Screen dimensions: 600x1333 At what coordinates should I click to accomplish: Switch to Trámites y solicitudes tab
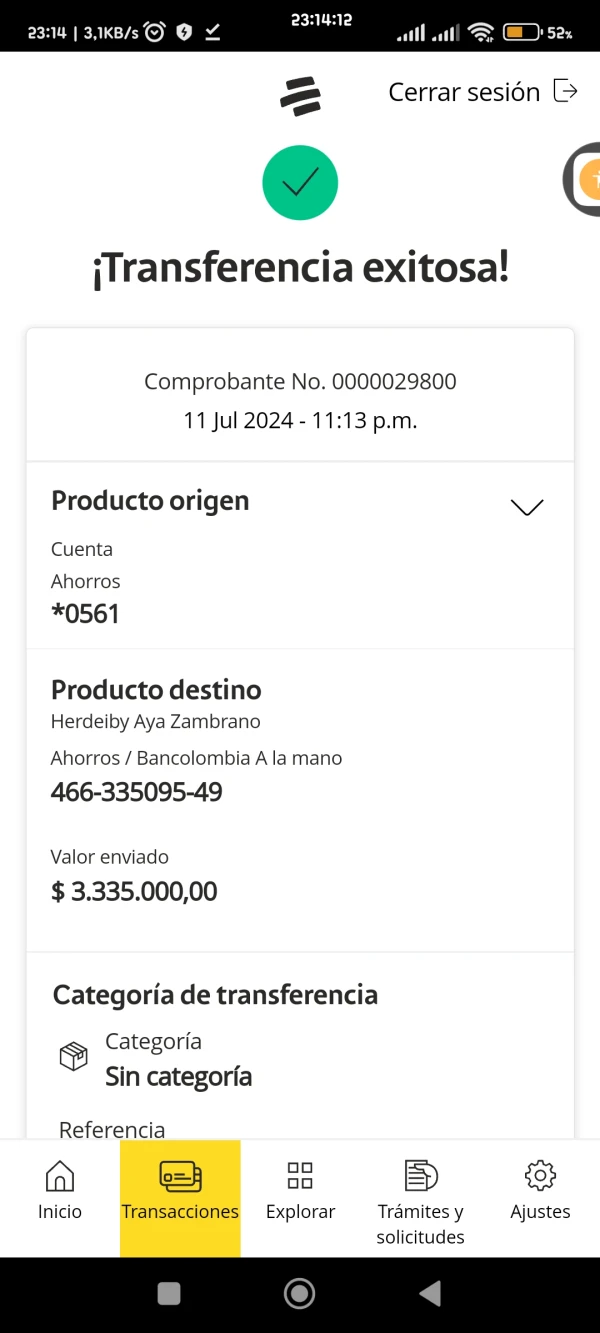click(421, 1210)
